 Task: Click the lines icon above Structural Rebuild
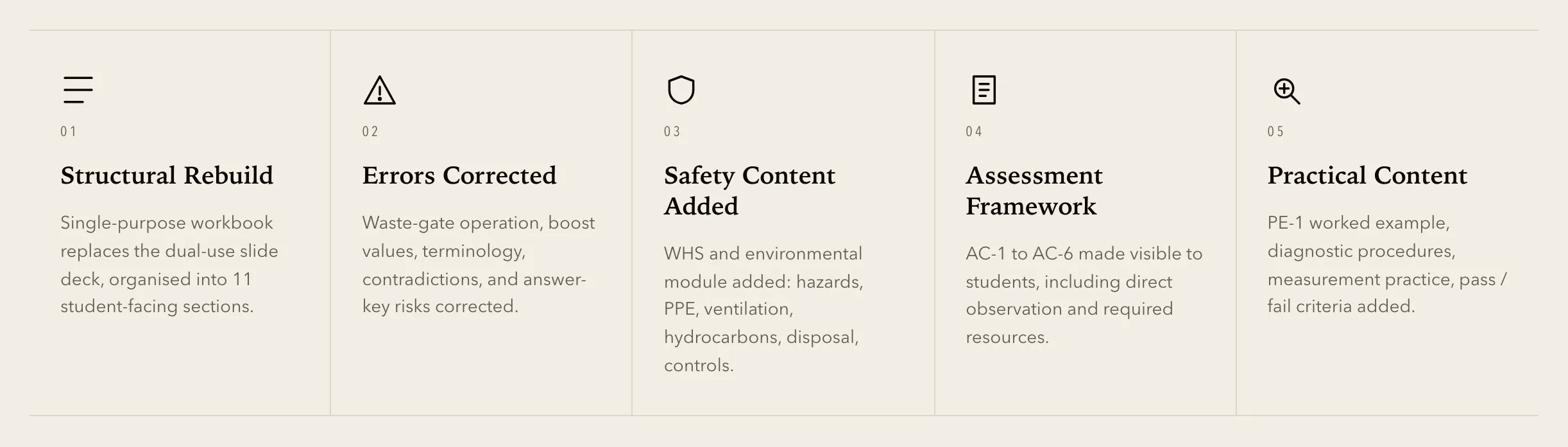point(78,90)
